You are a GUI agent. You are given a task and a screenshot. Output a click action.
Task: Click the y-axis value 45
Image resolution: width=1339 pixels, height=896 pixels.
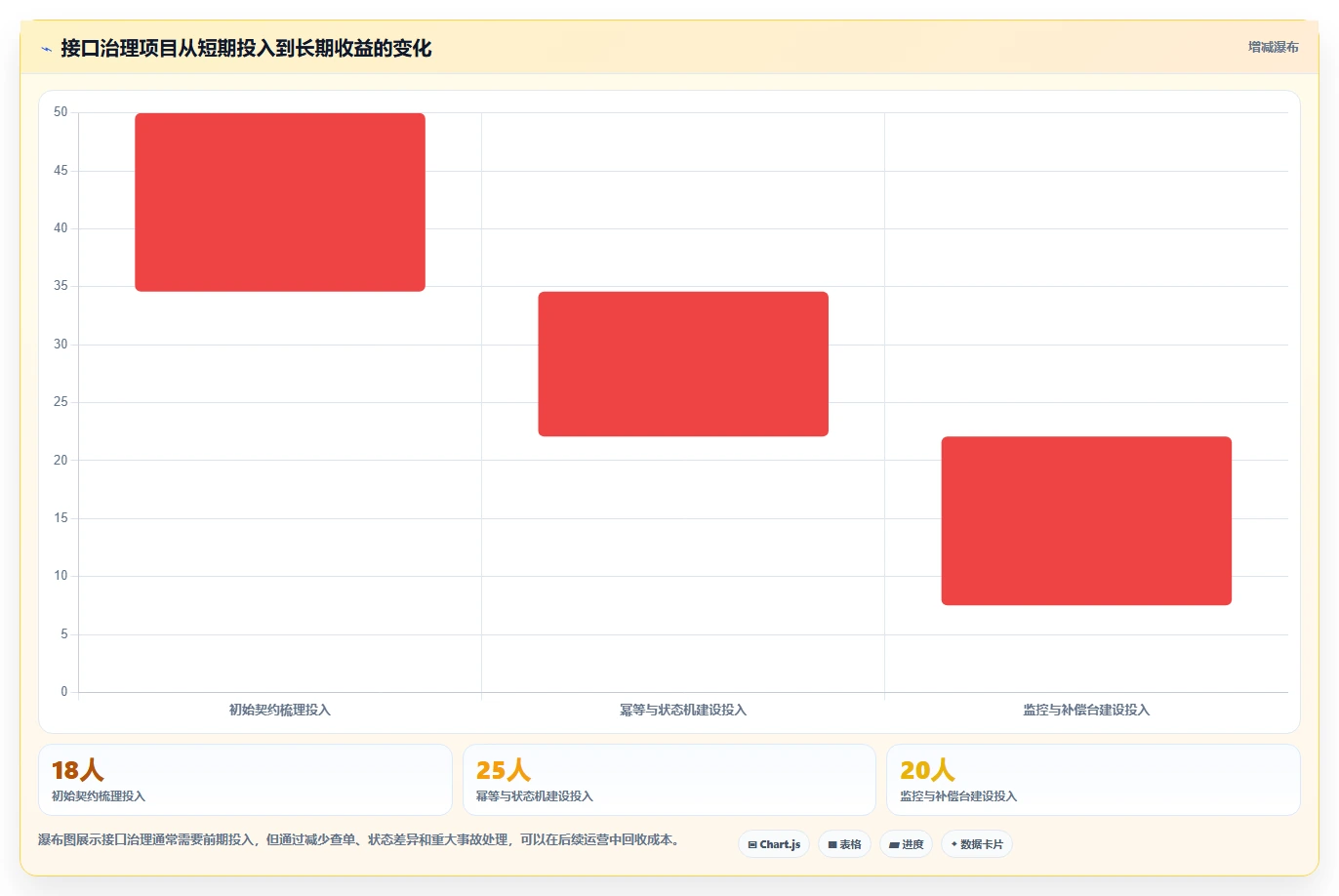coord(61,171)
